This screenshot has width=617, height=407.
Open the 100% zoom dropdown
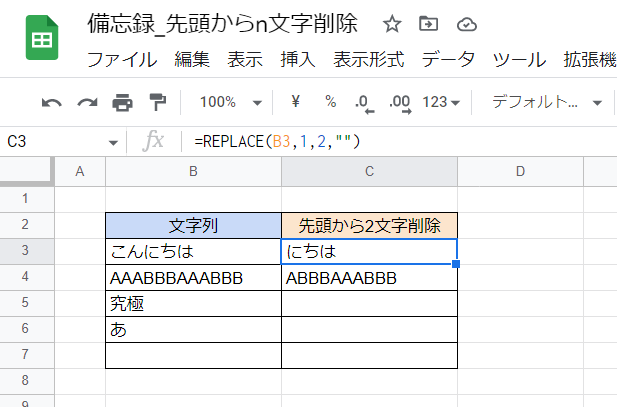click(x=231, y=102)
